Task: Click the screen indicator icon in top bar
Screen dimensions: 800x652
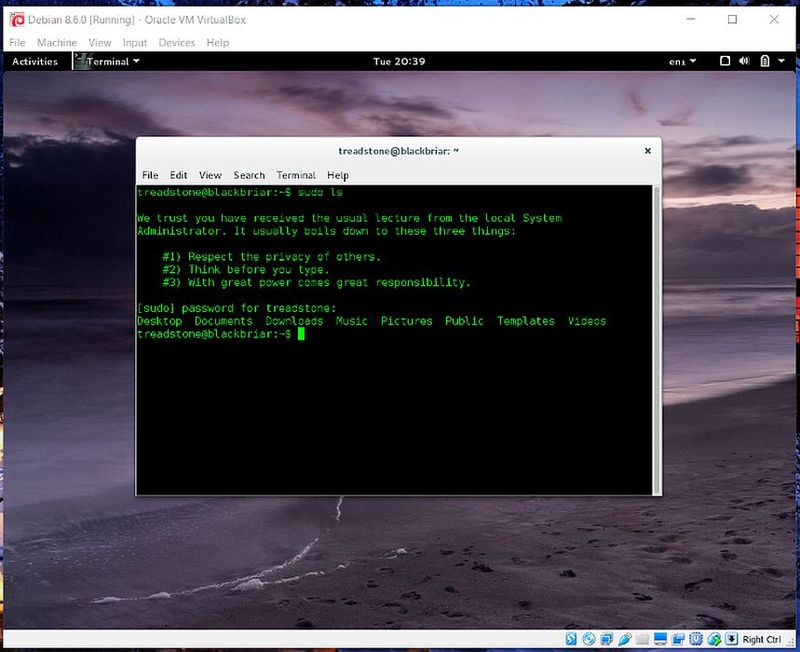Action: (724, 61)
